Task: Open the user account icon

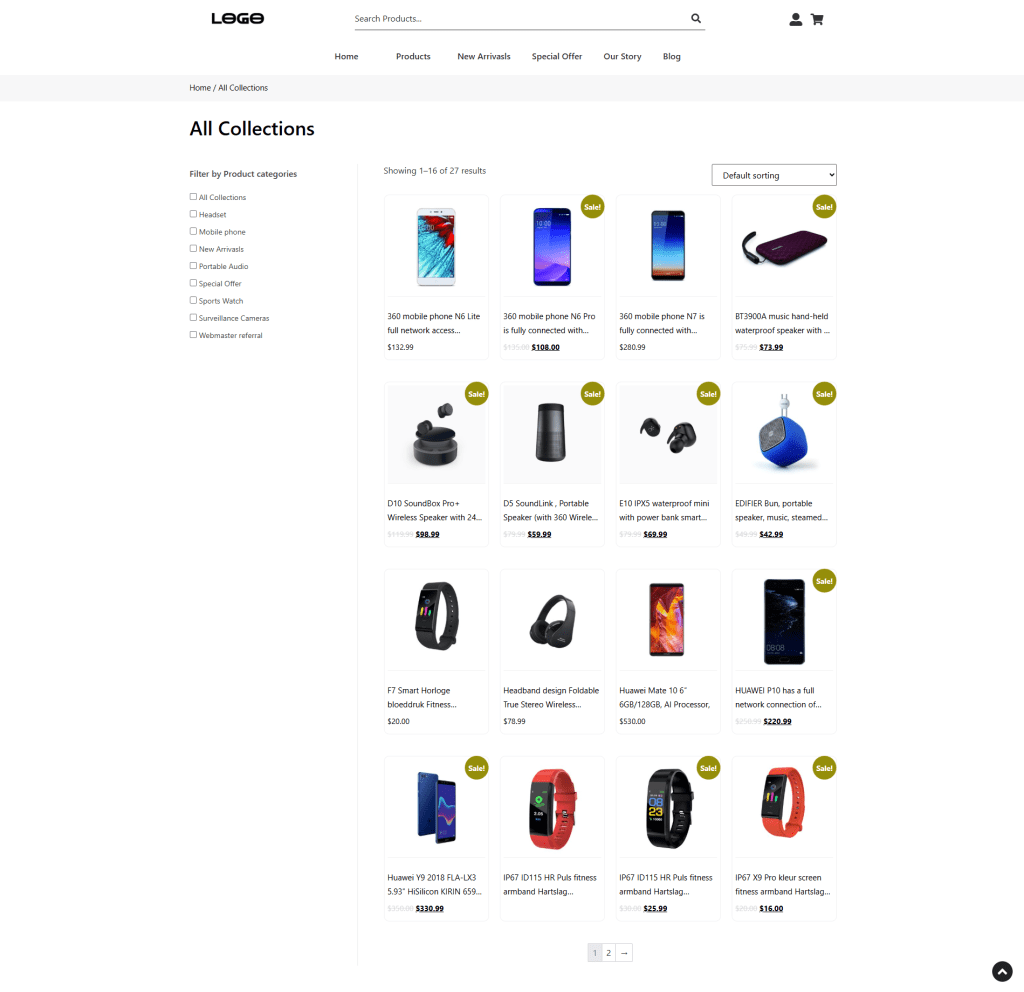Action: (795, 20)
